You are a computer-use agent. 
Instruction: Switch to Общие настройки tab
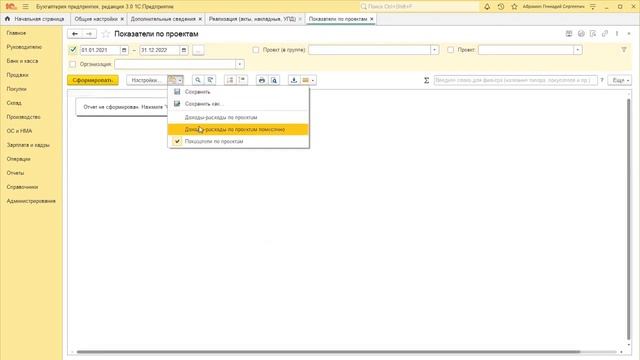tap(96, 19)
